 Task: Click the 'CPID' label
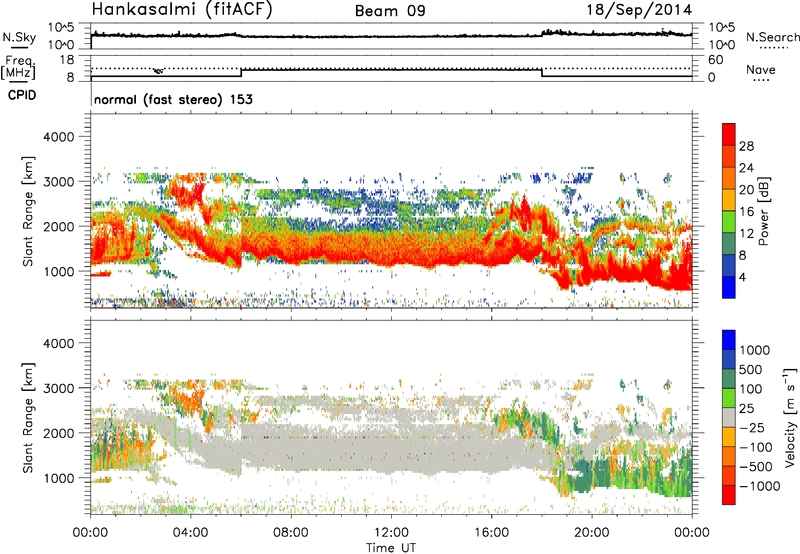click(22, 95)
